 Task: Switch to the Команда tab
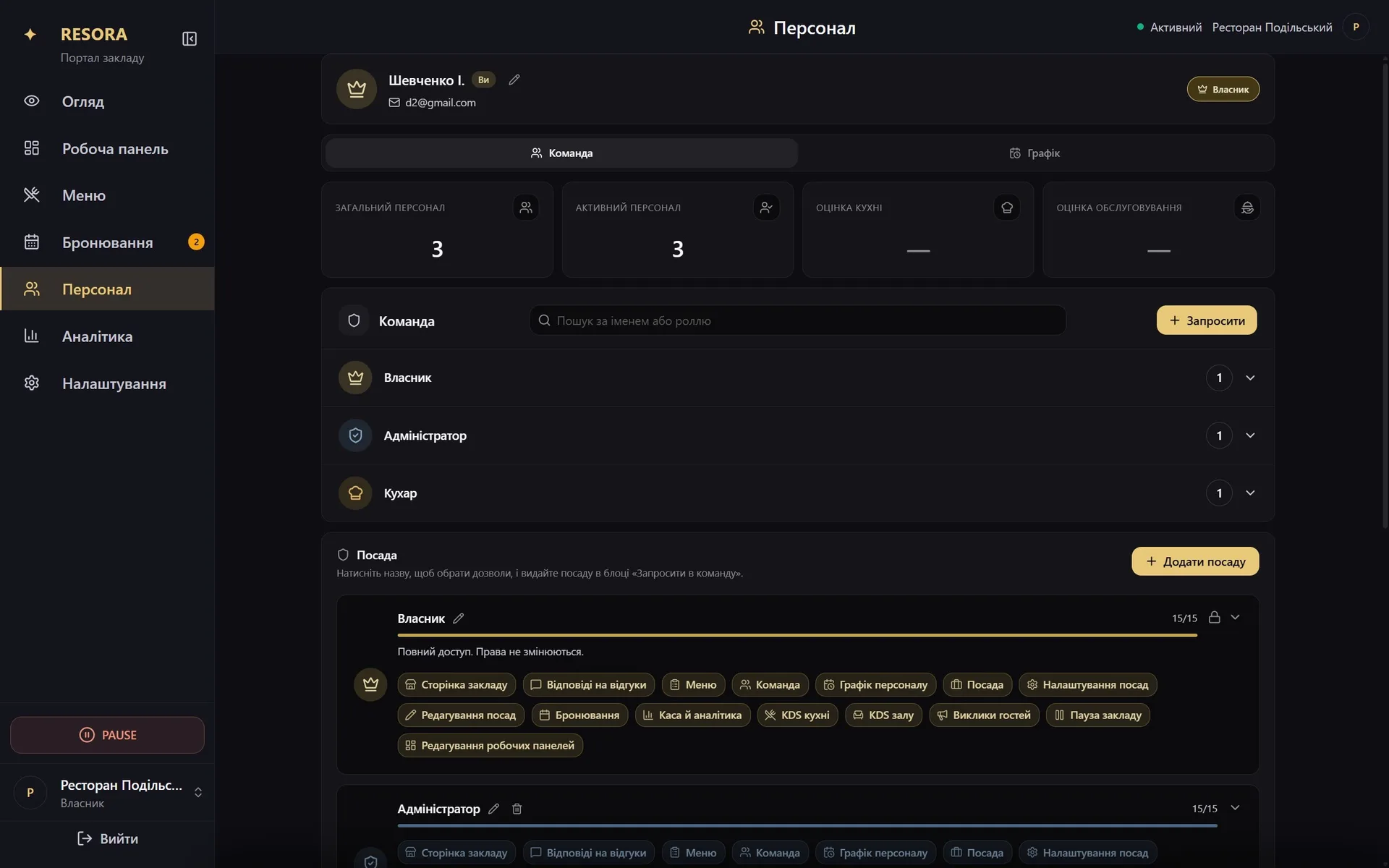click(561, 153)
